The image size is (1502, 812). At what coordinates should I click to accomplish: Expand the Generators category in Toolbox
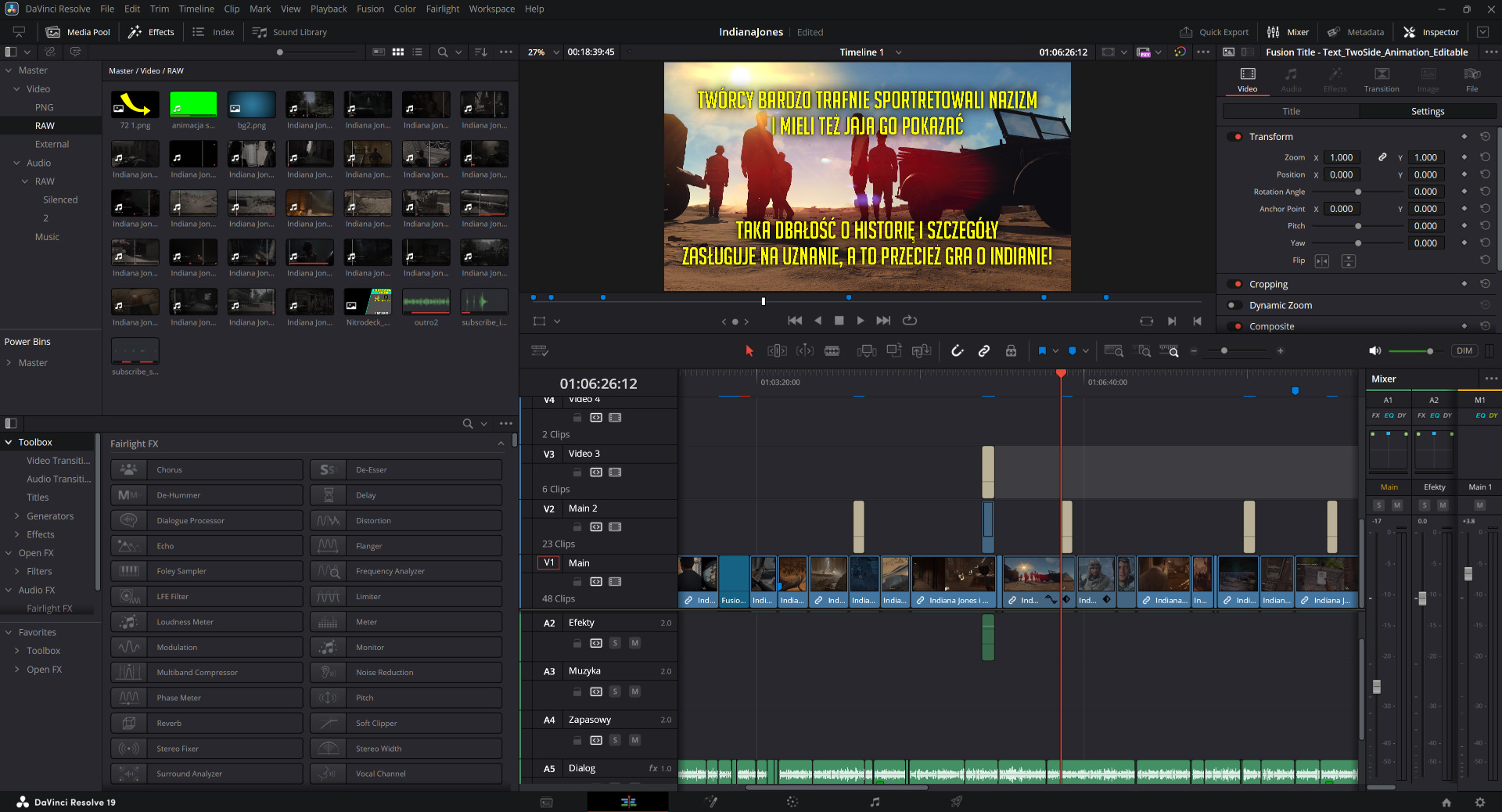[x=17, y=516]
